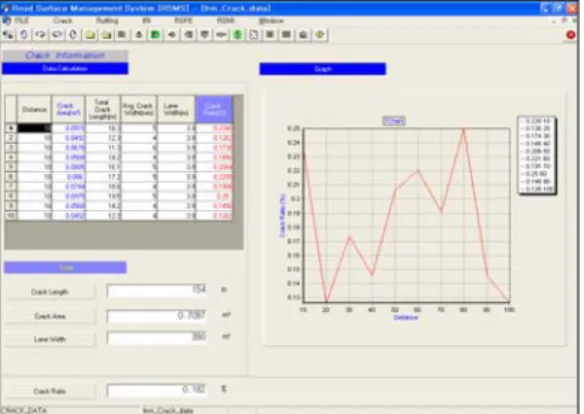Click the Lane Width column header in the table

(x=176, y=109)
